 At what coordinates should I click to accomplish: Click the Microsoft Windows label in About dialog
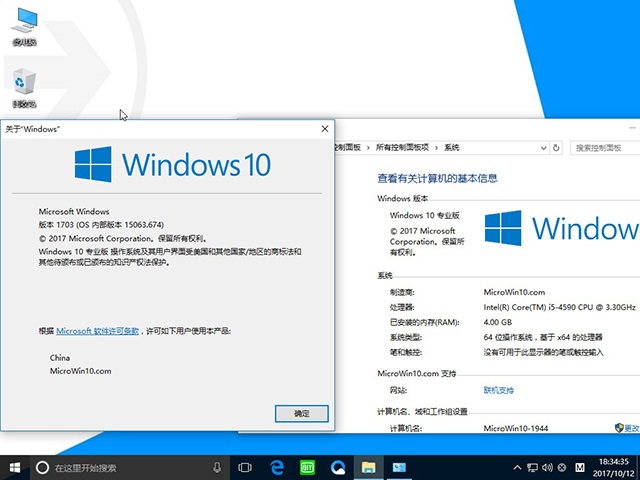(x=74, y=211)
